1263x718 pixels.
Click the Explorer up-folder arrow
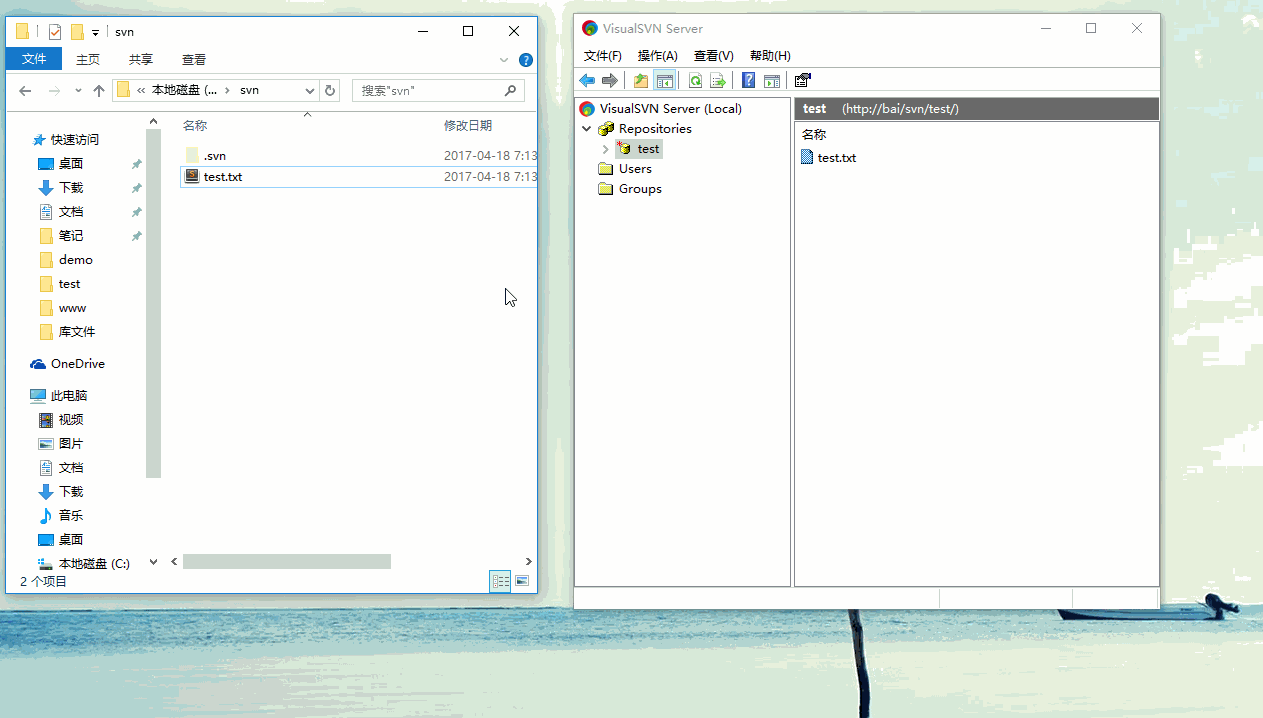click(99, 91)
